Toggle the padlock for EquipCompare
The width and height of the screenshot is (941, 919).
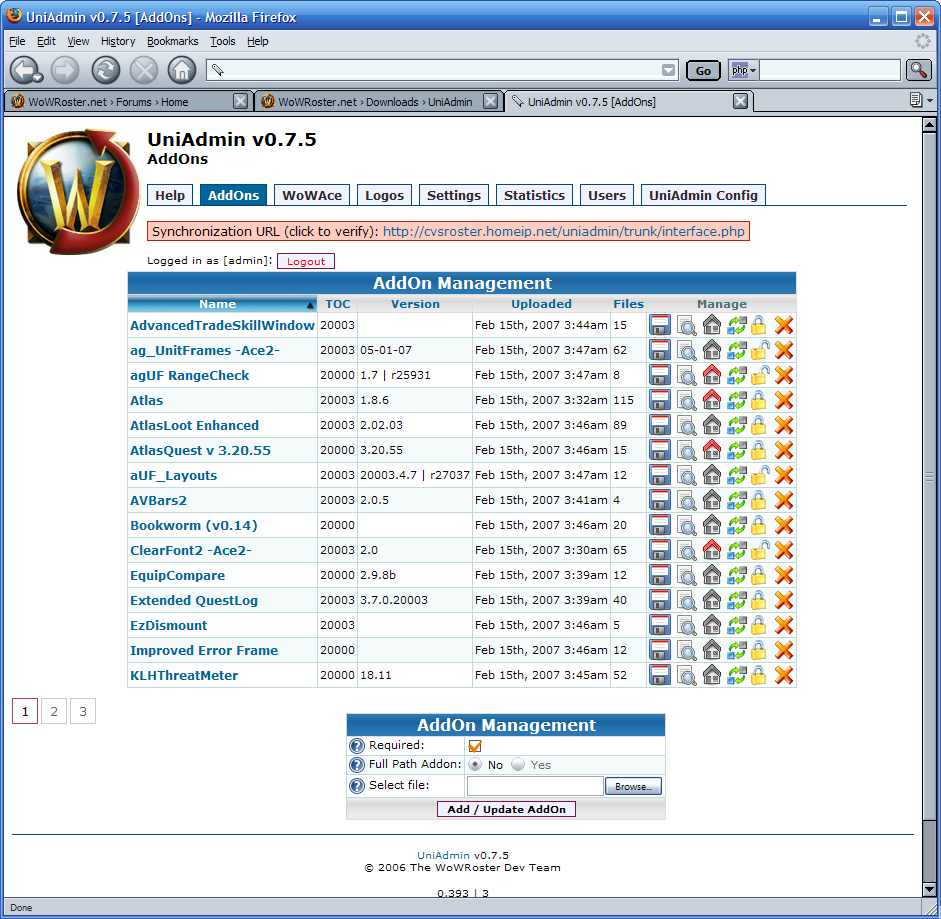coord(759,576)
